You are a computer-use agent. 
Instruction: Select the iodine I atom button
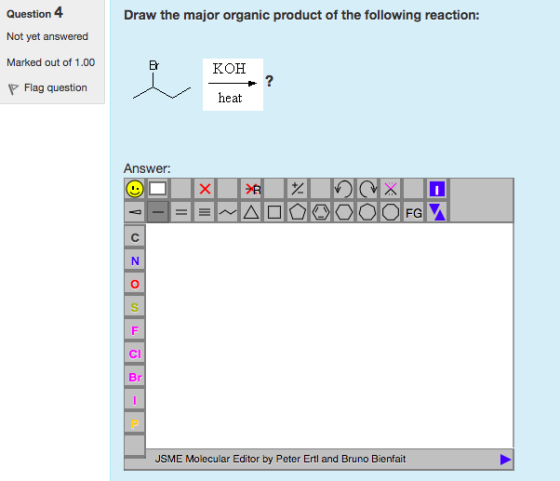coord(135,400)
